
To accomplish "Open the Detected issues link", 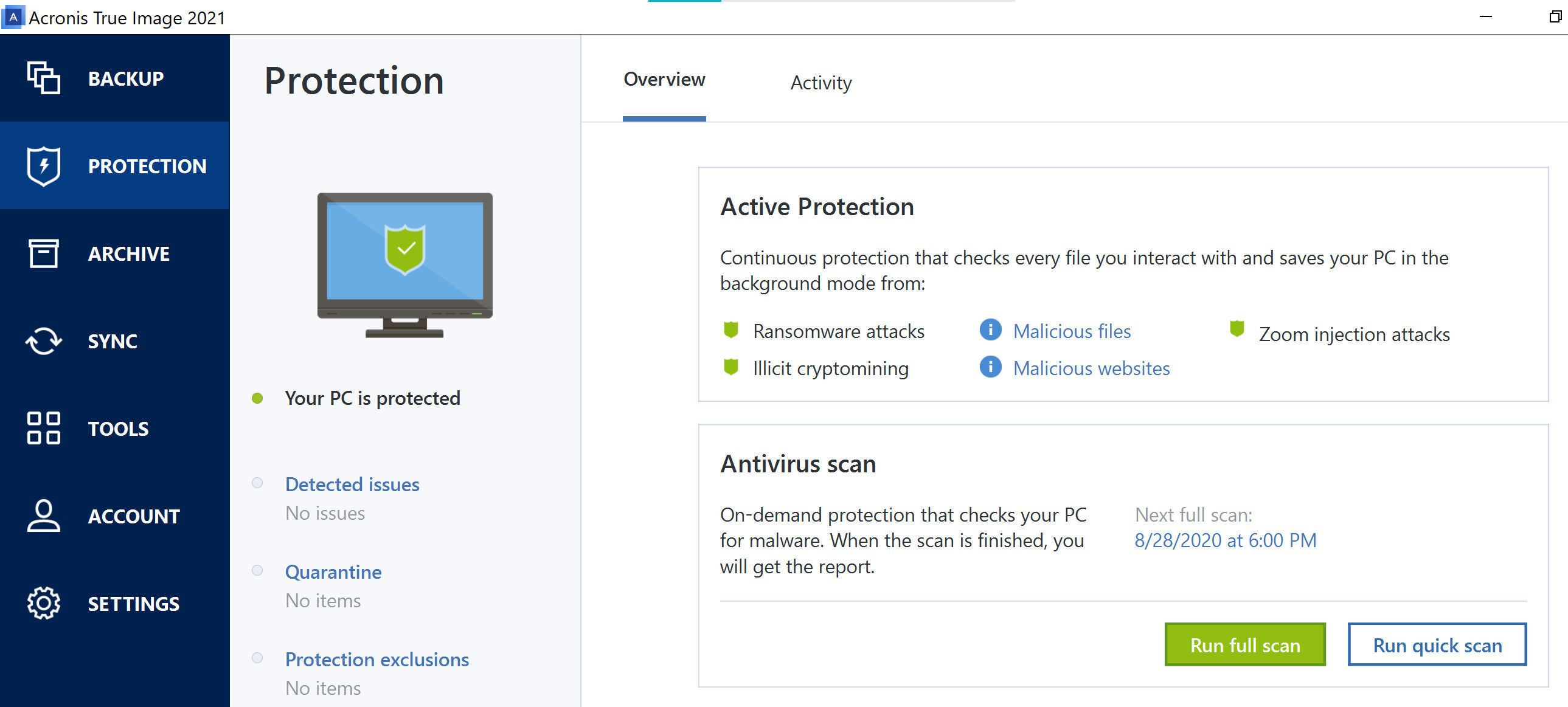I will (x=352, y=485).
